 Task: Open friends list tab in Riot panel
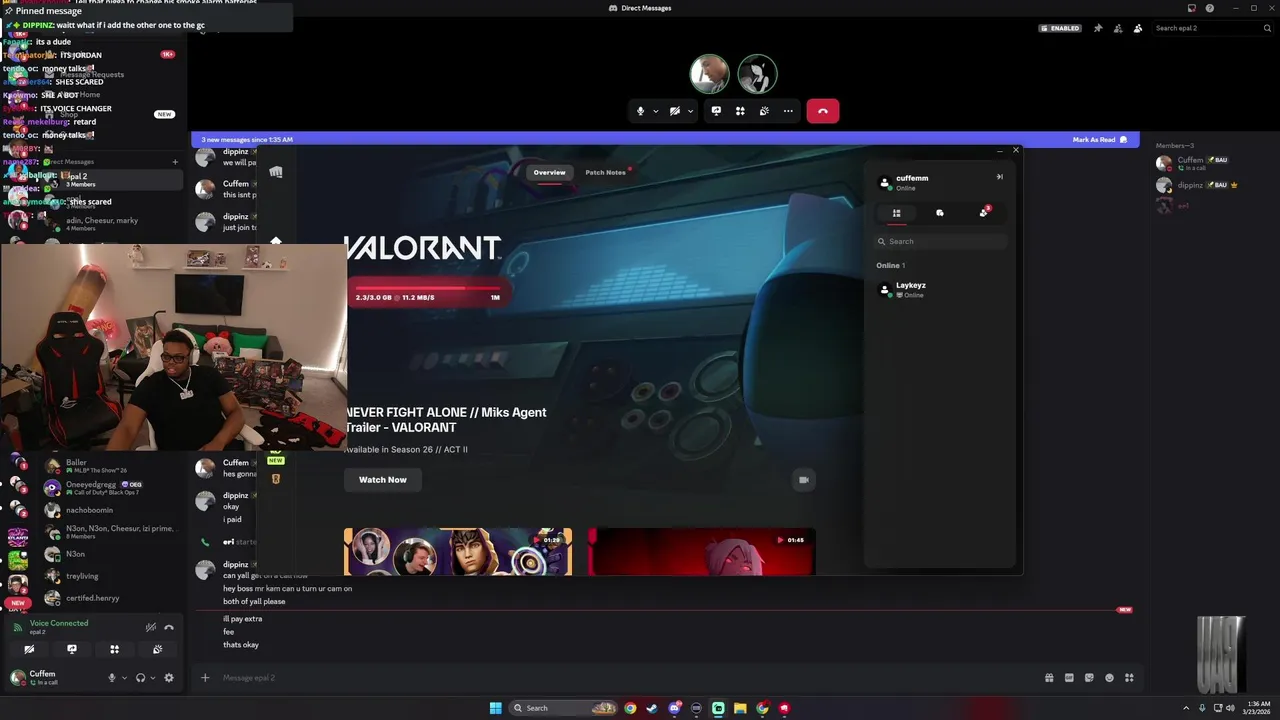[896, 213]
